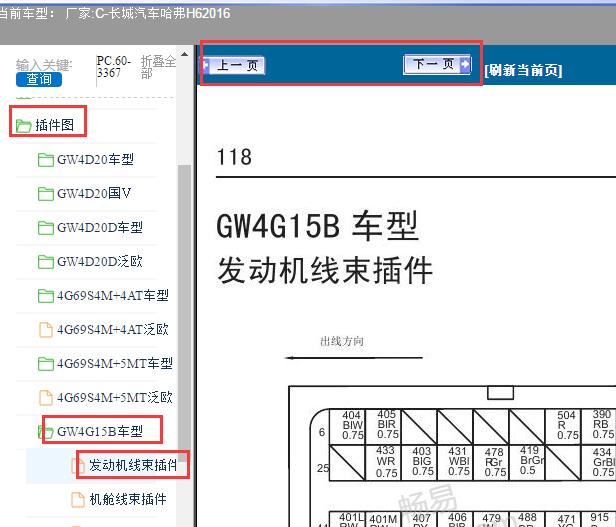Image resolution: width=616 pixels, height=527 pixels.
Task: Click the PC.60-3367 link
Action: 113,67
